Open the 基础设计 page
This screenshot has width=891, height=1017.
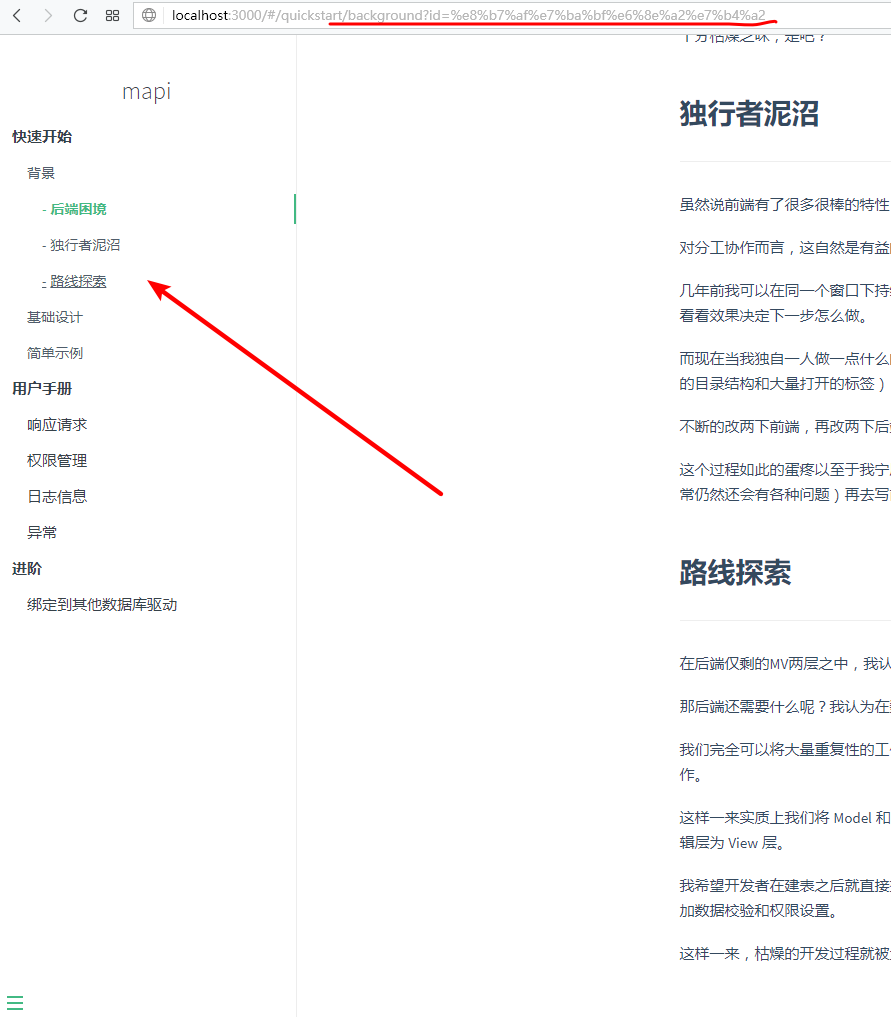tap(54, 317)
